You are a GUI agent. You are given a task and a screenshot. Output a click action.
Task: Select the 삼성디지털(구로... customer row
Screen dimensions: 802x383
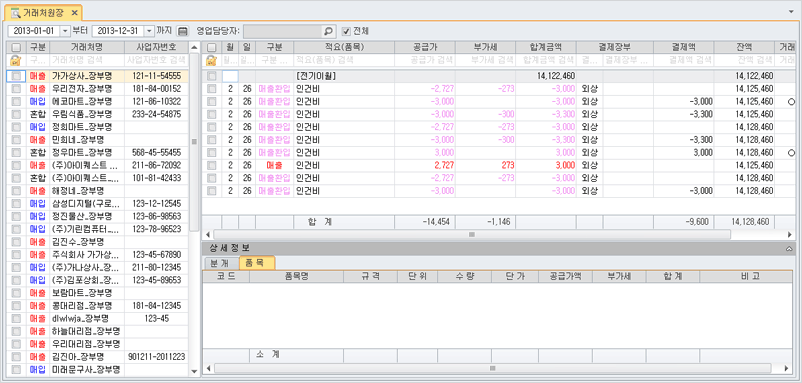point(97,204)
